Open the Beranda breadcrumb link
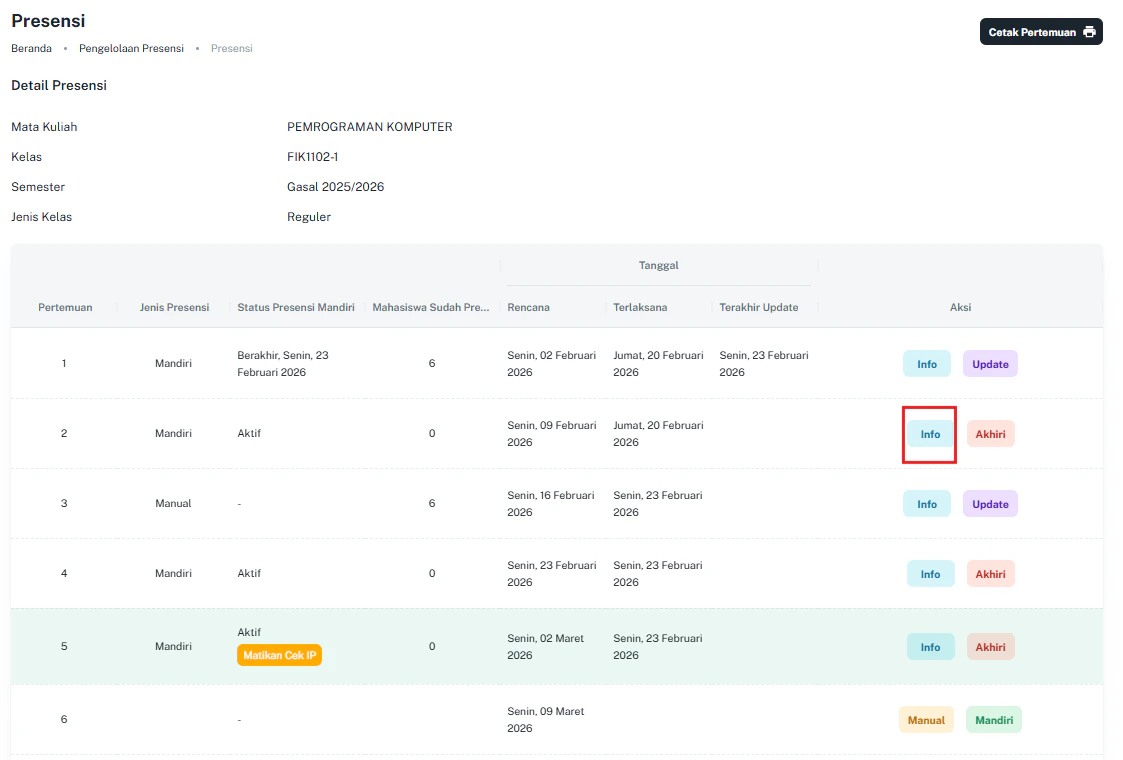1123x760 pixels. pos(32,48)
